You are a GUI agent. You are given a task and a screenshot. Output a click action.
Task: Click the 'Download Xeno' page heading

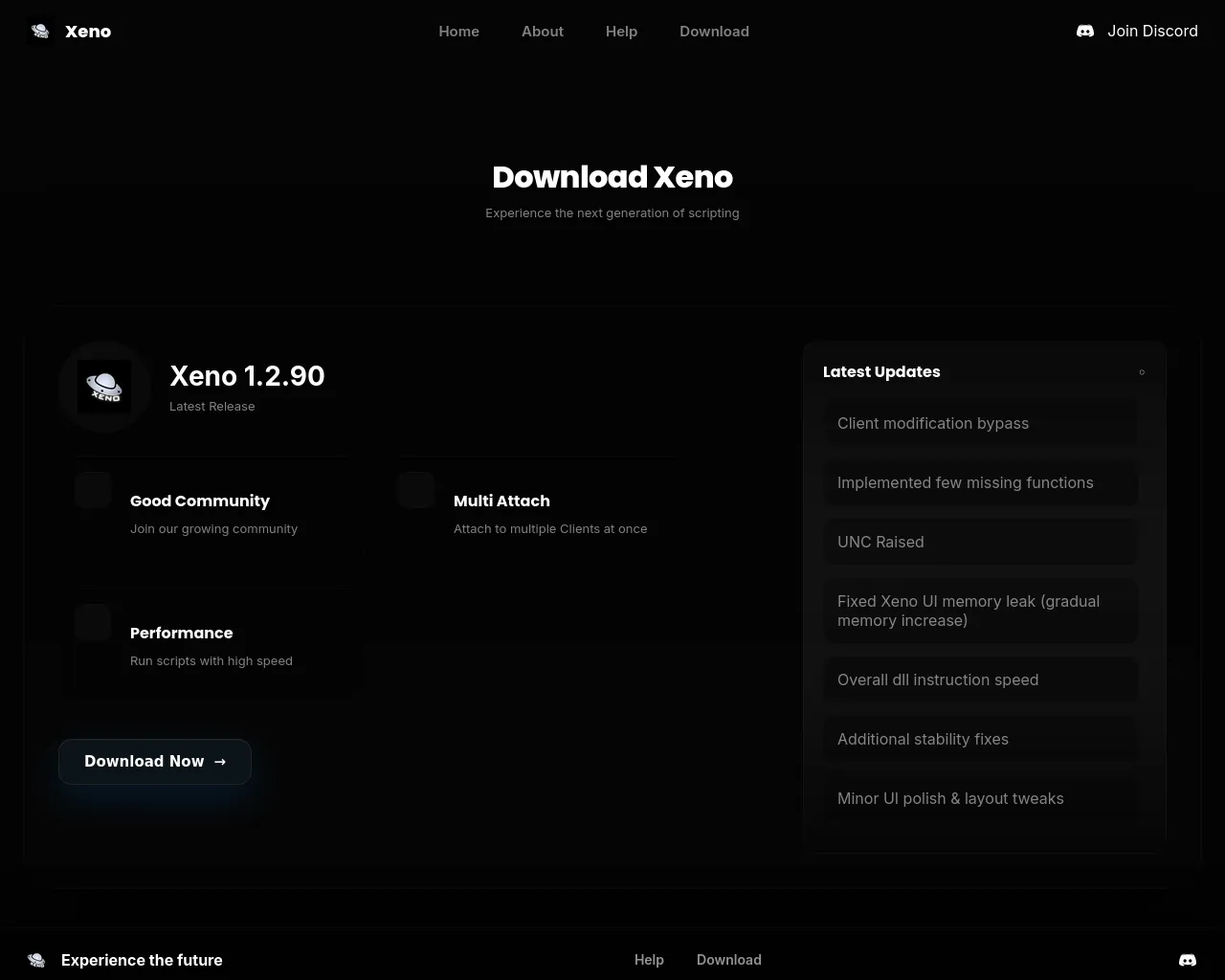coord(612,177)
